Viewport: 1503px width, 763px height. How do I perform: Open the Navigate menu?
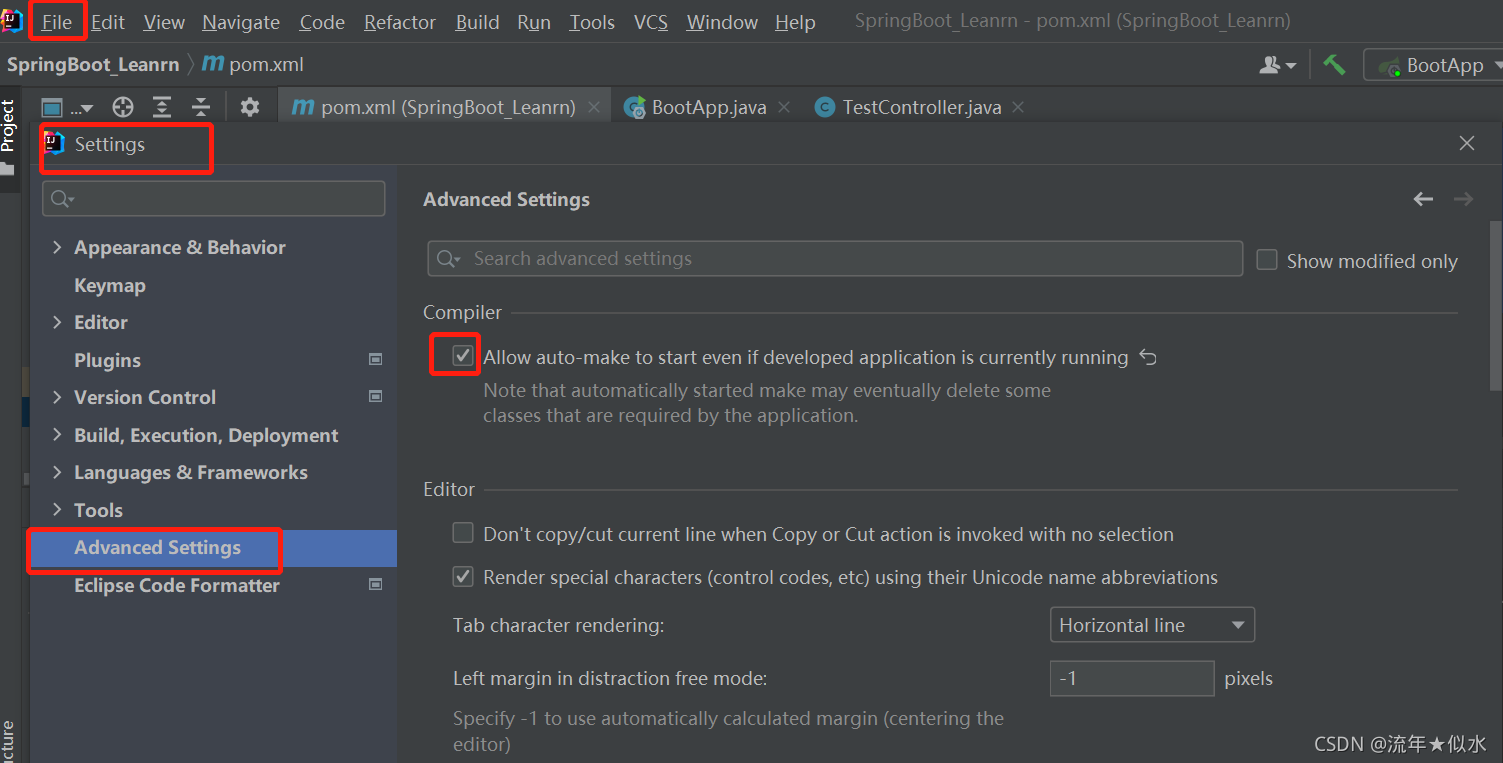point(241,22)
